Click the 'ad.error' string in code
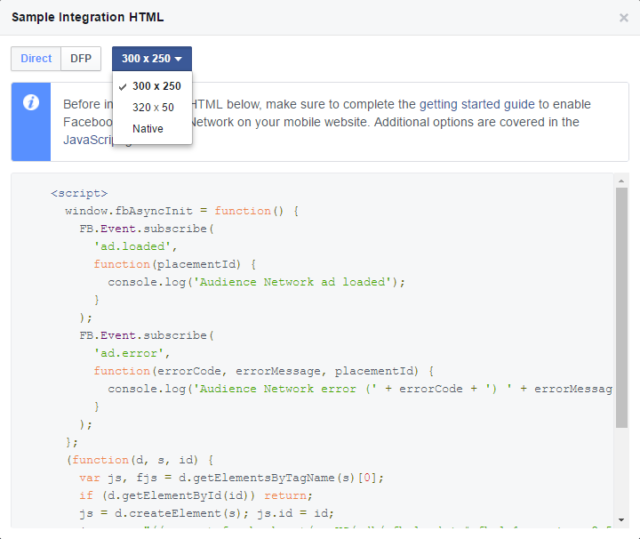The width and height of the screenshot is (640, 539). (x=131, y=353)
